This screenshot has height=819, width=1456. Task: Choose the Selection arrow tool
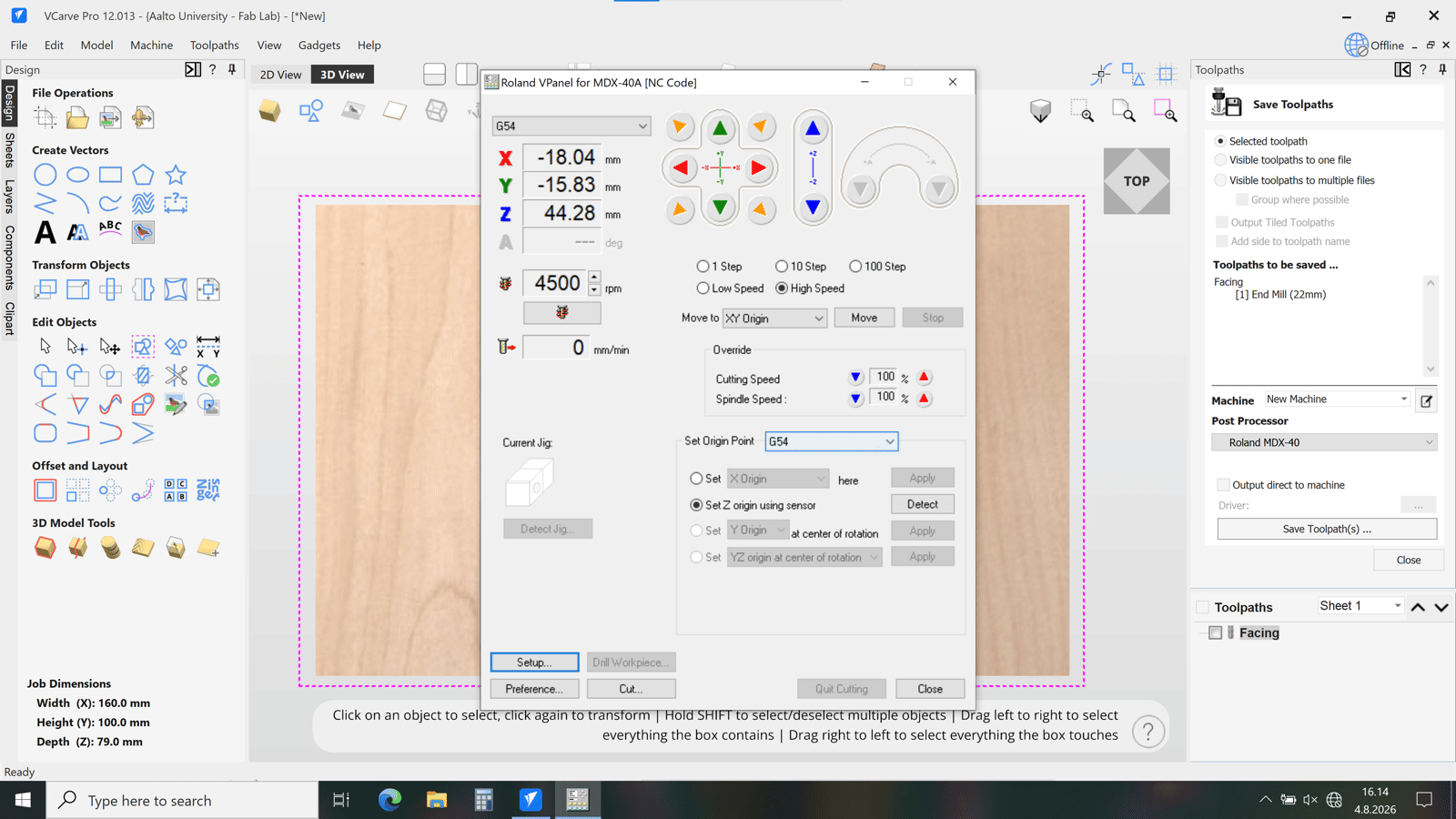pos(45,347)
